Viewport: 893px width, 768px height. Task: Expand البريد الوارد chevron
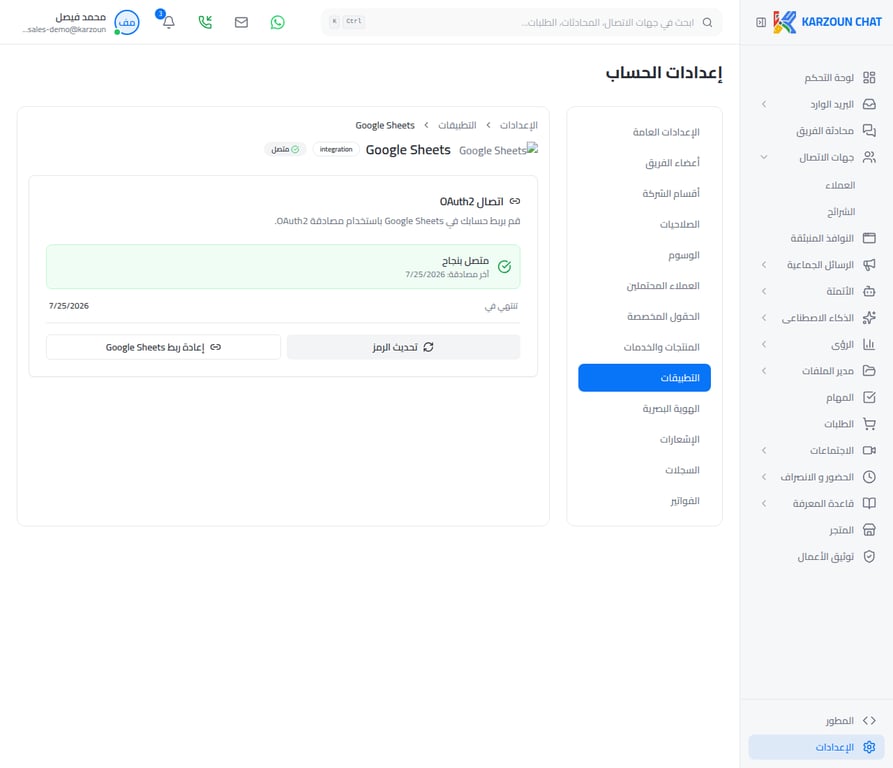point(764,104)
